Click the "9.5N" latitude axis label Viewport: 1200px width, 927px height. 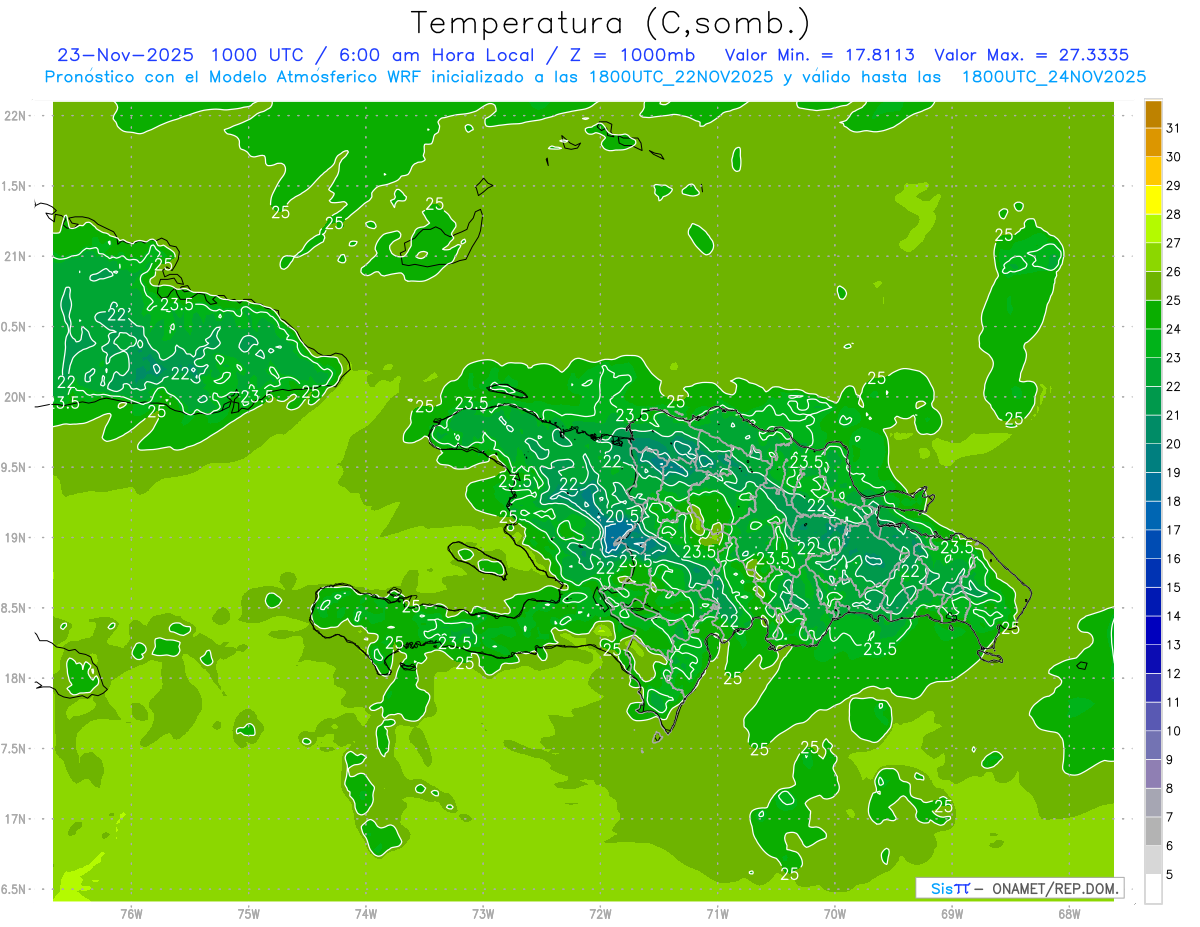pos(13,468)
